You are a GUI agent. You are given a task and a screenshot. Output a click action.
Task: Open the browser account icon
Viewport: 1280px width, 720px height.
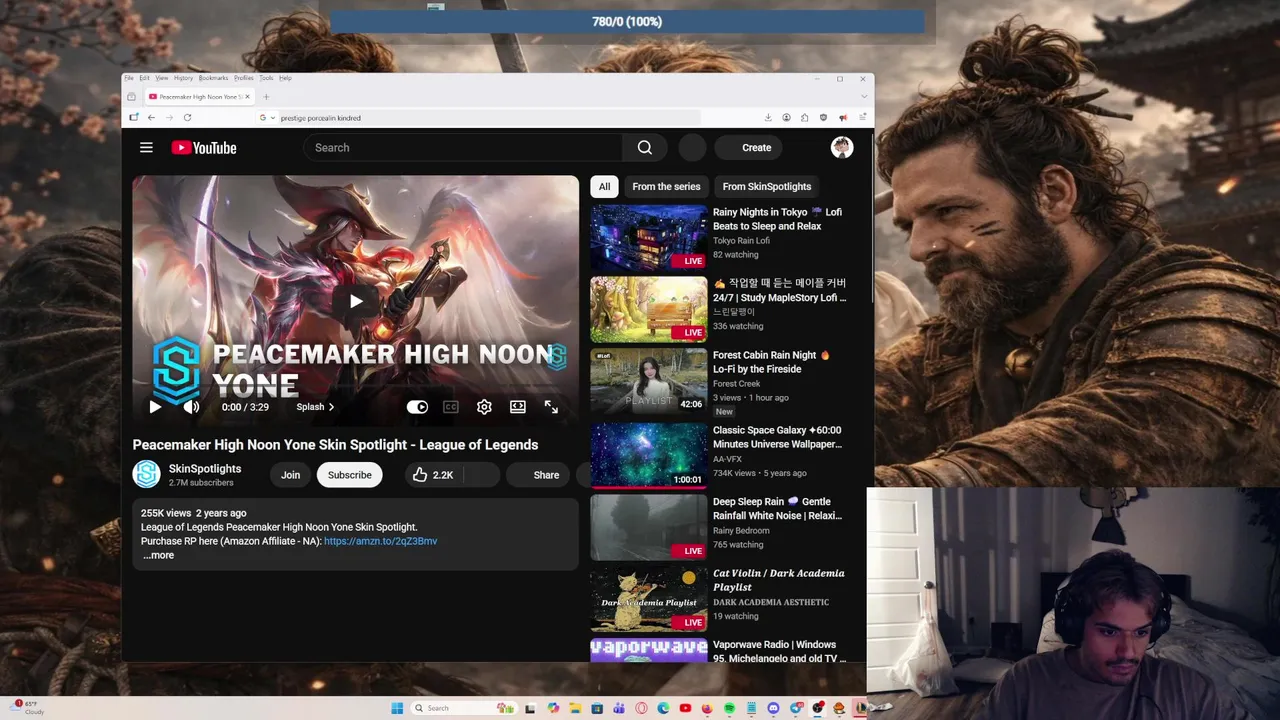[x=787, y=118]
